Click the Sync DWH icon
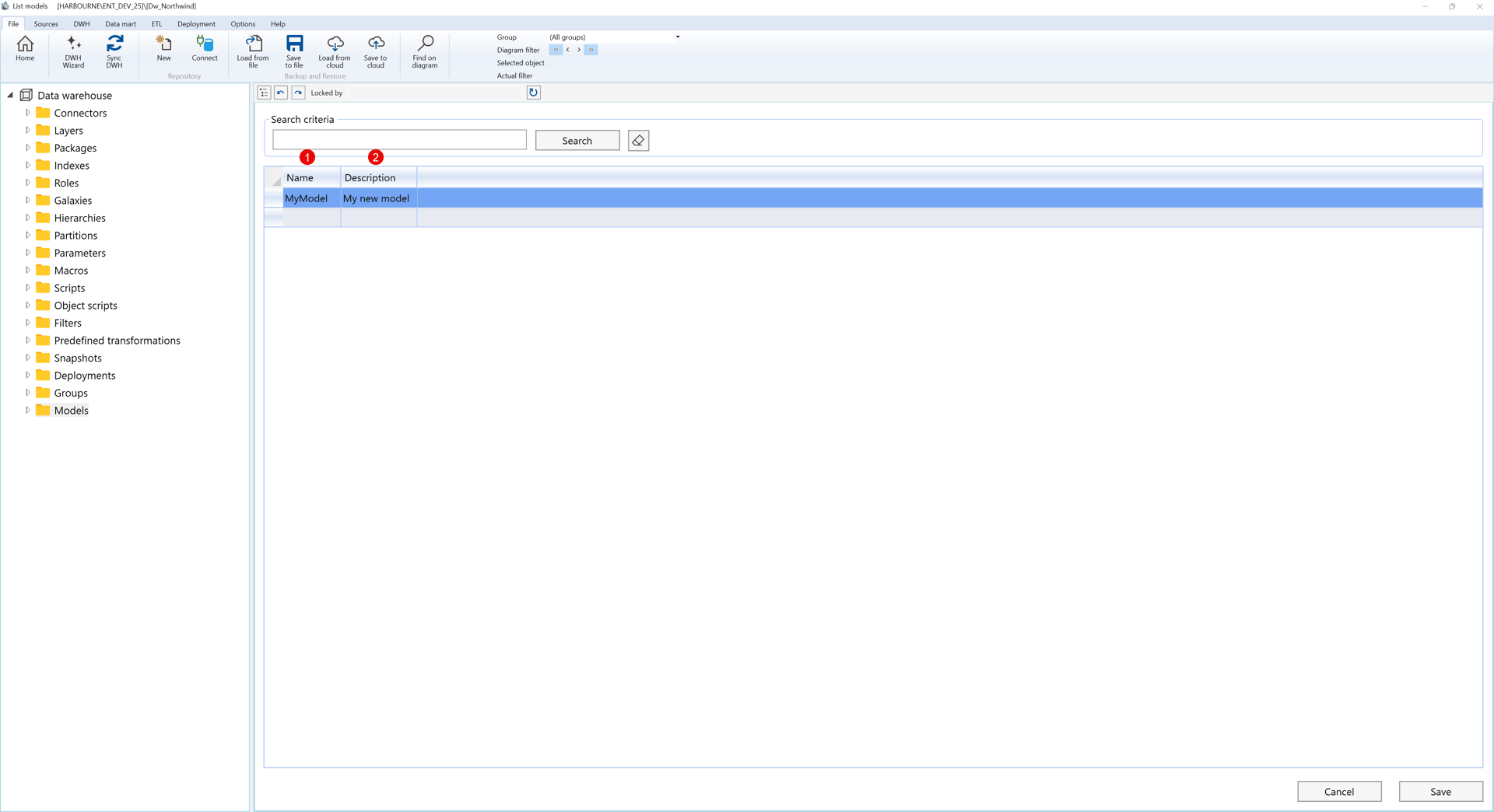Viewport: 1494px width, 812px height. coord(114,51)
